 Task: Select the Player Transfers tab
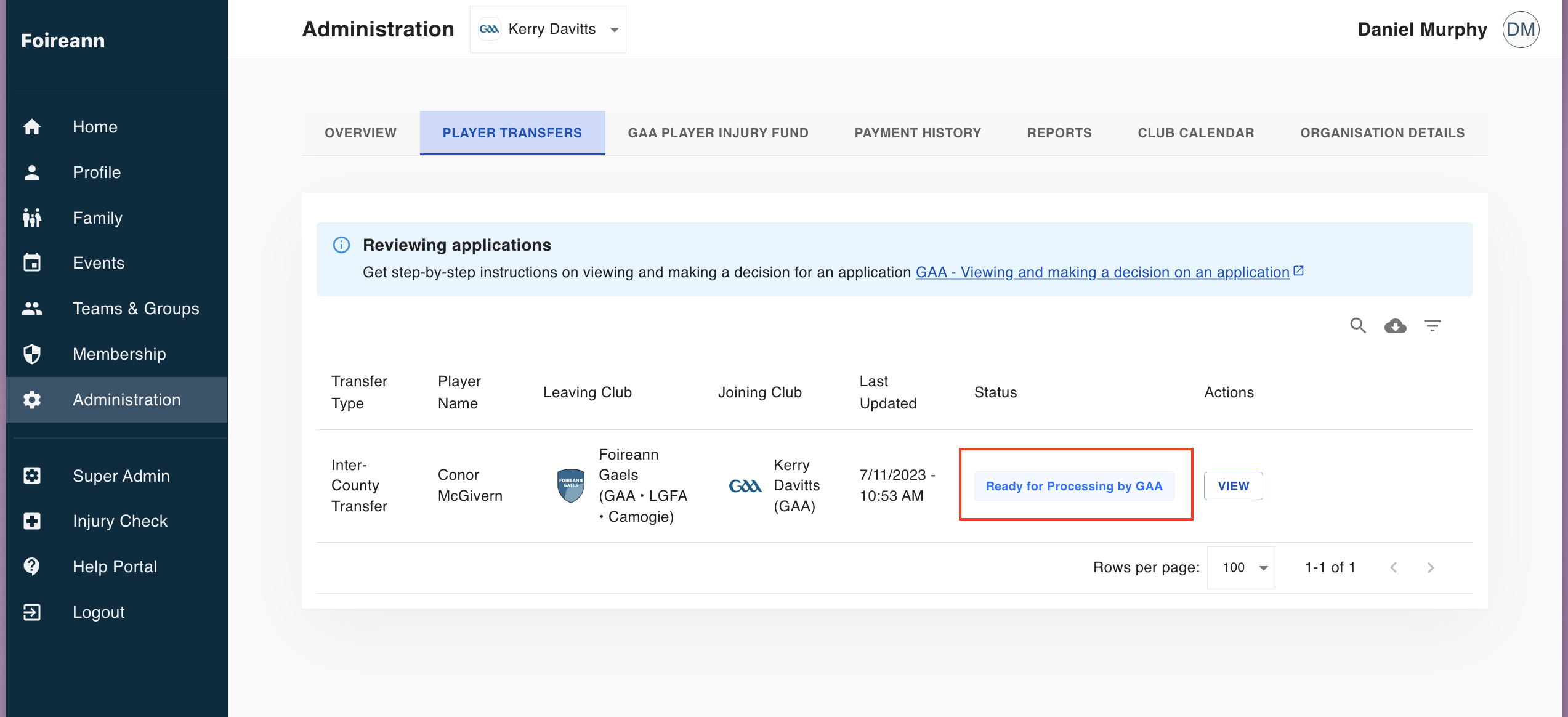tap(512, 133)
